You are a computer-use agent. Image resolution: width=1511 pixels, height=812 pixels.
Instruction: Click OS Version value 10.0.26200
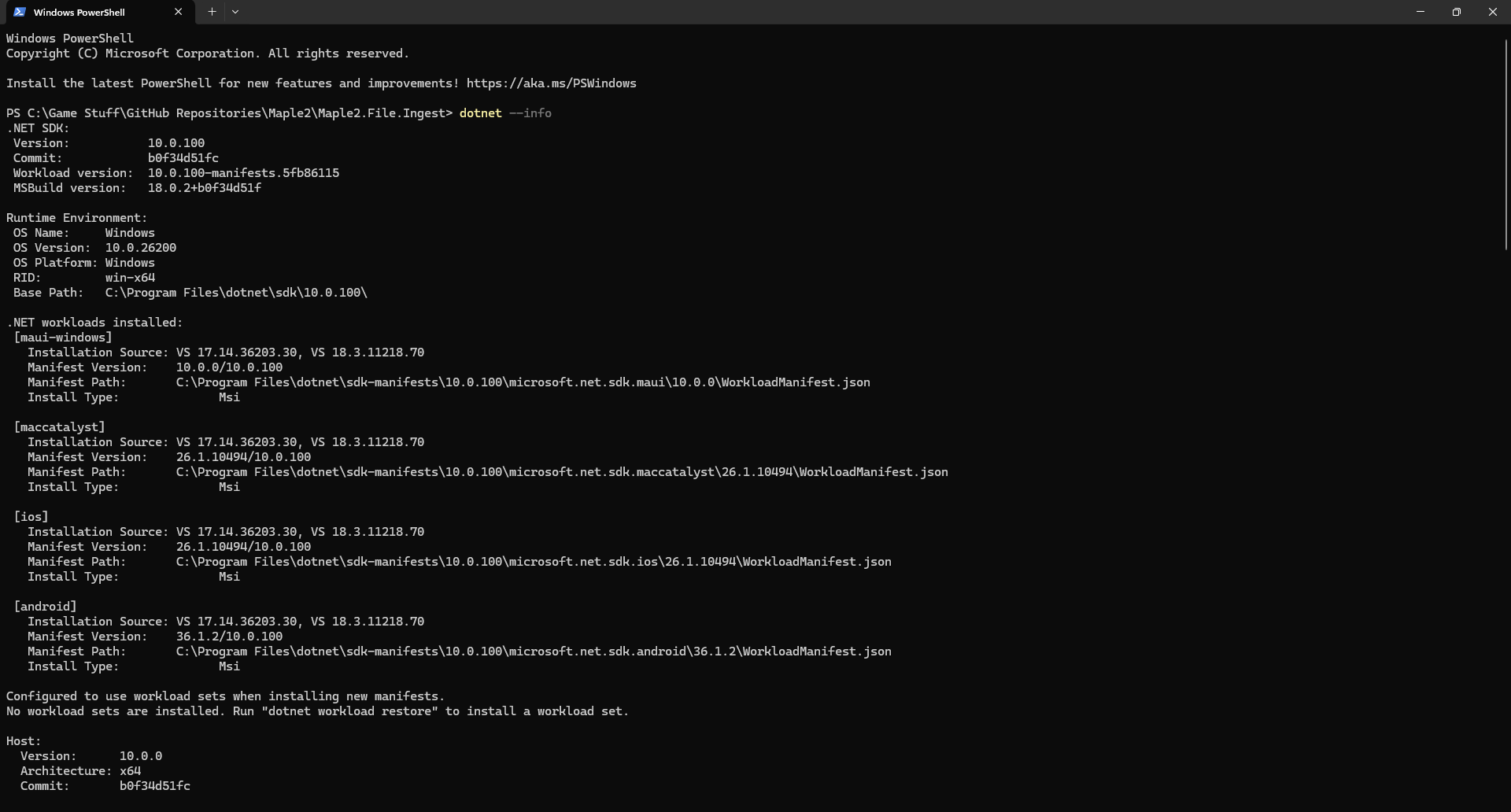tap(141, 248)
